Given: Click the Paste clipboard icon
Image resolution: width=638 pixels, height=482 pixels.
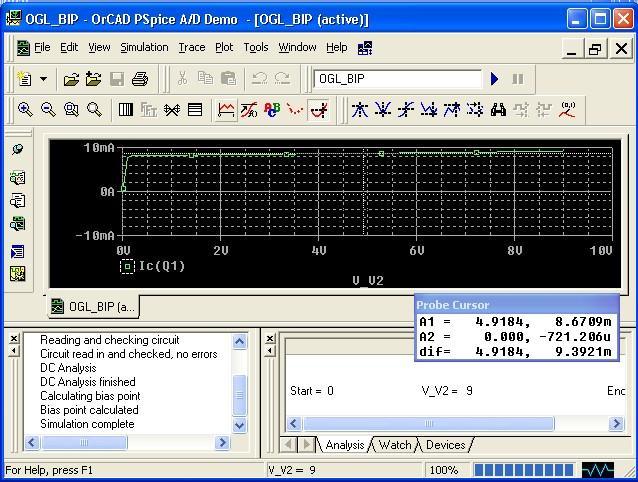Looking at the screenshot, I should [x=228, y=78].
